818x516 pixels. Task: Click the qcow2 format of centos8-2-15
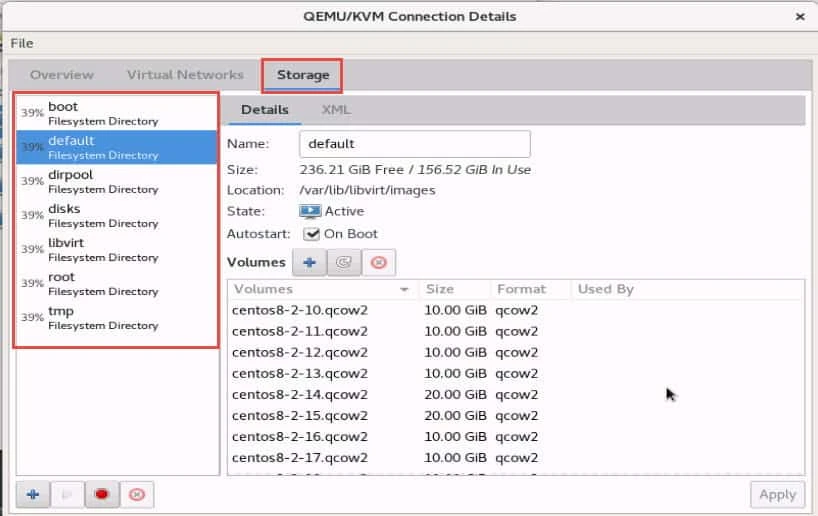pos(516,416)
